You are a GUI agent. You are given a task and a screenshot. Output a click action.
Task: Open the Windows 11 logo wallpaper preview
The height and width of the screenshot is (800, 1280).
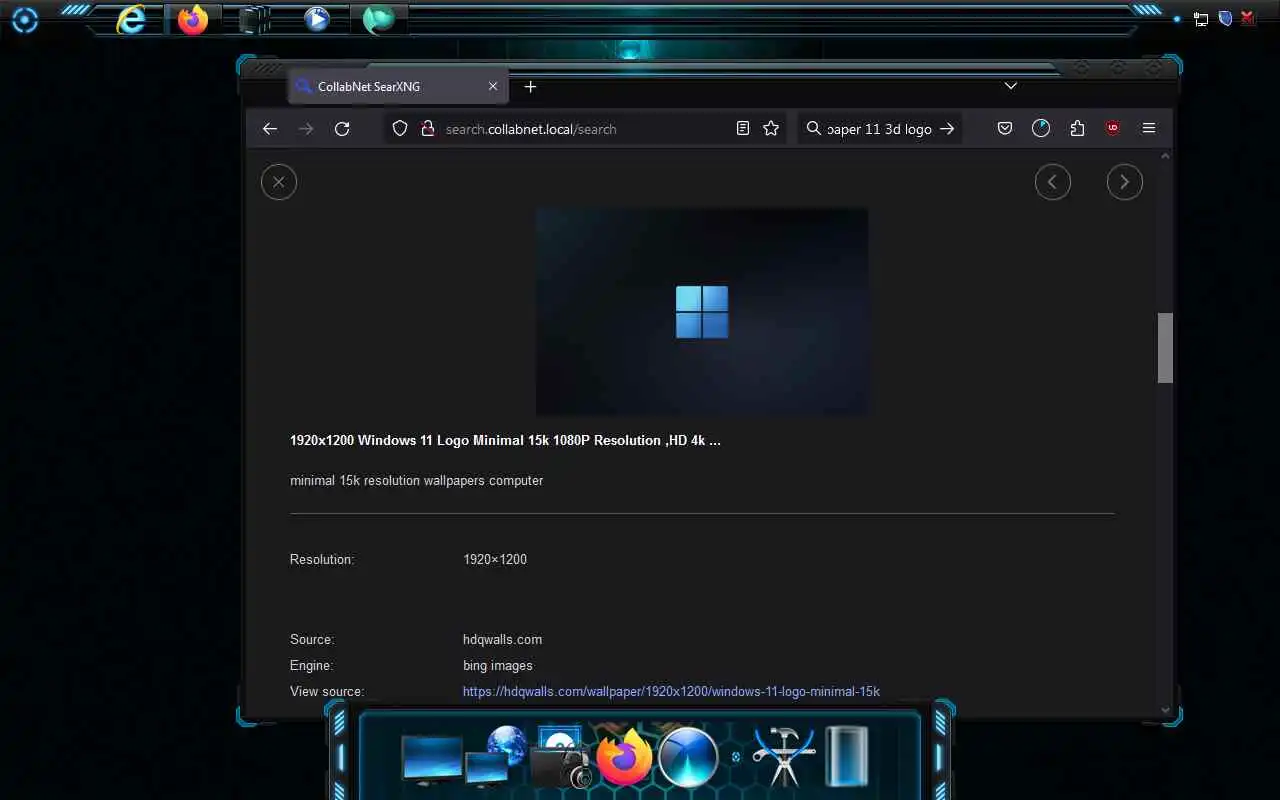click(702, 311)
